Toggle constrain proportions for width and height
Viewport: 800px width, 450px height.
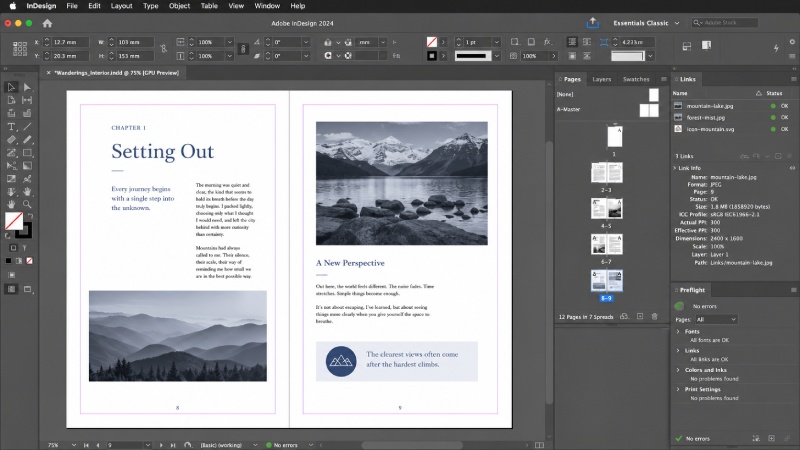[163, 49]
